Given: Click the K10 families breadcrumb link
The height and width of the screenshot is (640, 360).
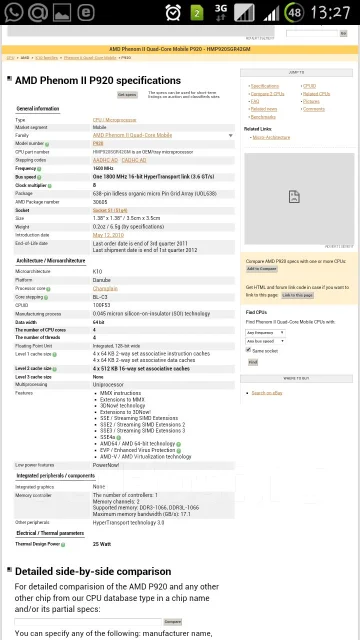Looking at the screenshot, I should (x=47, y=58).
